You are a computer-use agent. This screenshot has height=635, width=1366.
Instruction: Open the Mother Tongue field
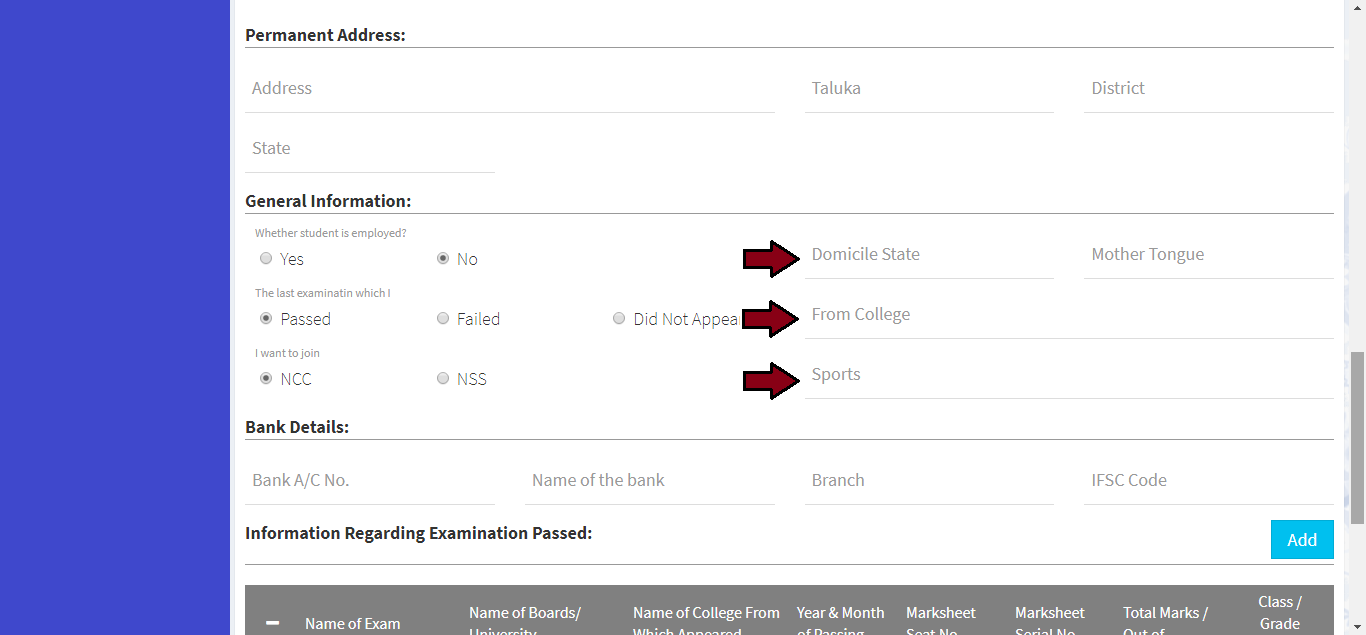pos(1208,255)
